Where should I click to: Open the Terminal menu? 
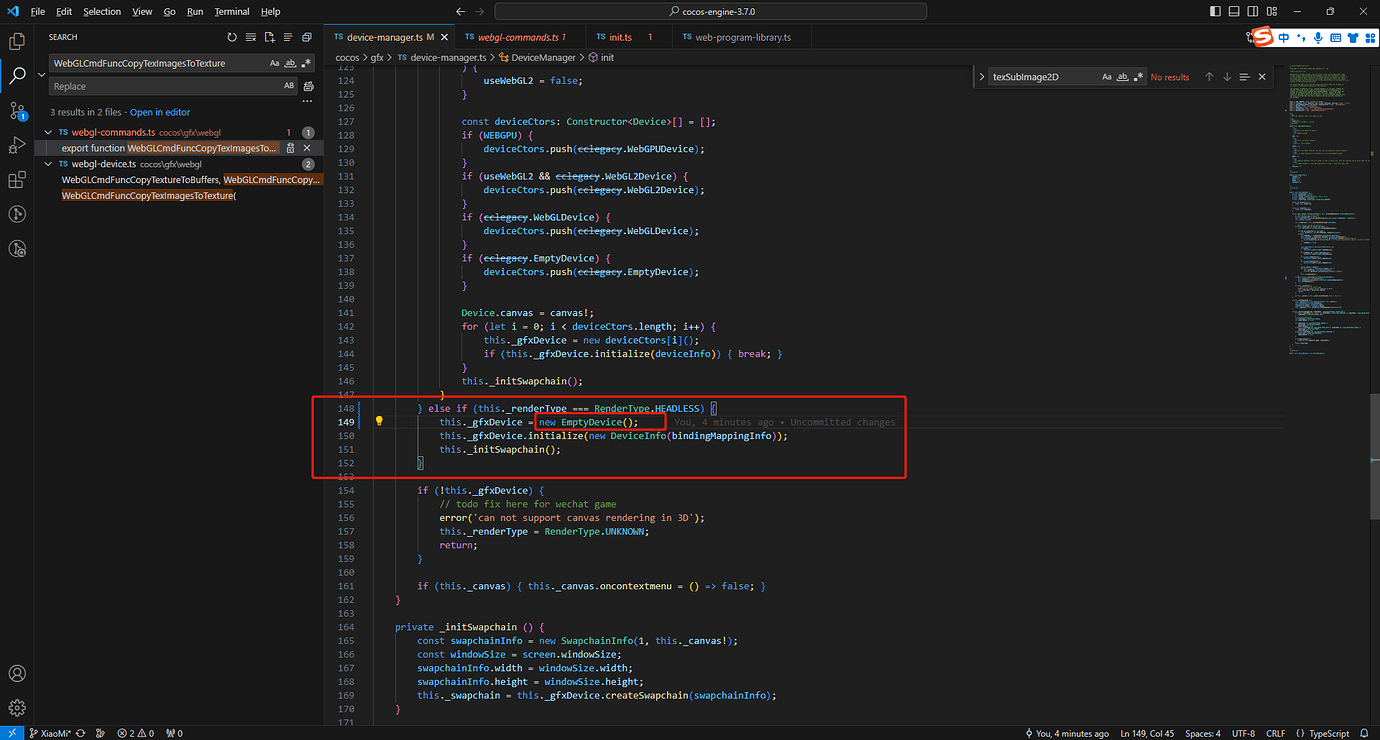coord(231,11)
